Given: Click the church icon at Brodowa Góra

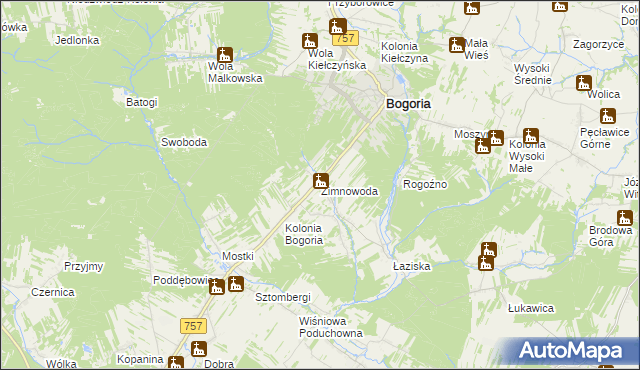Looking at the screenshot, I should [x=625, y=218].
